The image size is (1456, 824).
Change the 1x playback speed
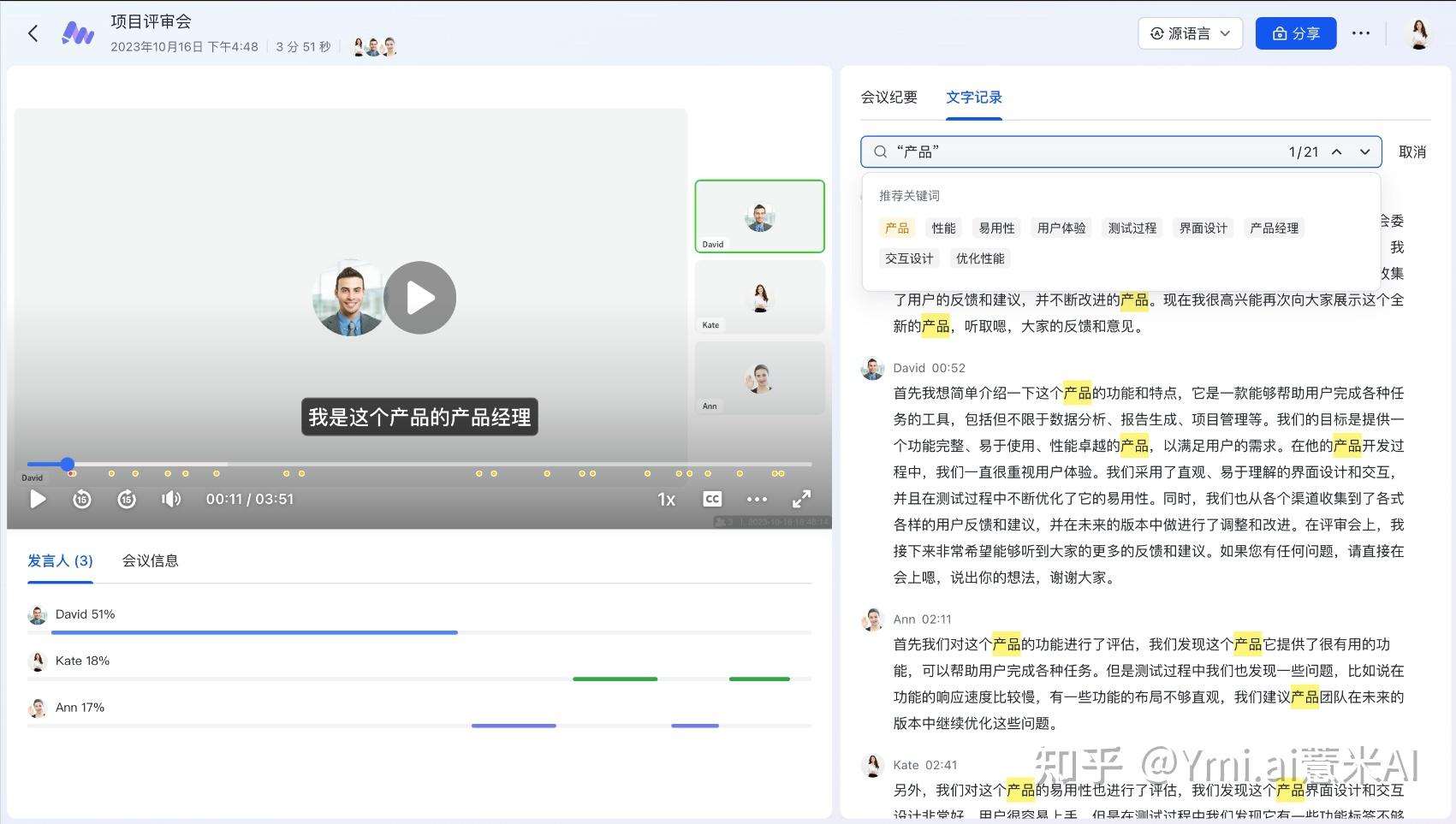pyautogui.click(x=666, y=499)
